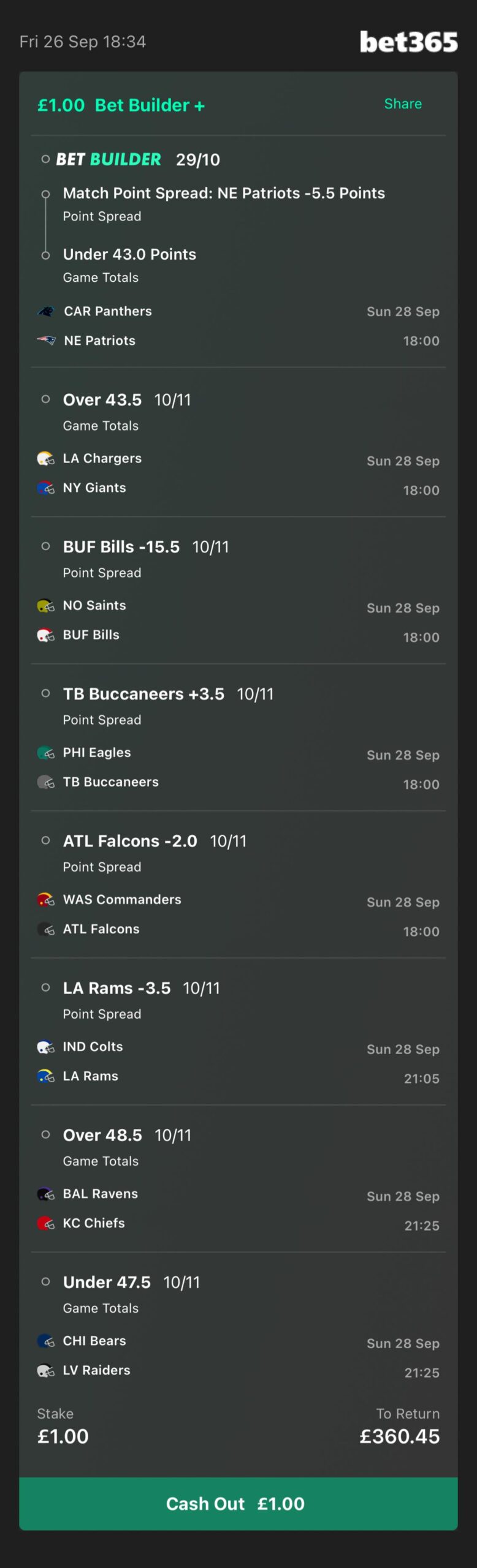Open the LA Rams -3.5 selection details

142,987
